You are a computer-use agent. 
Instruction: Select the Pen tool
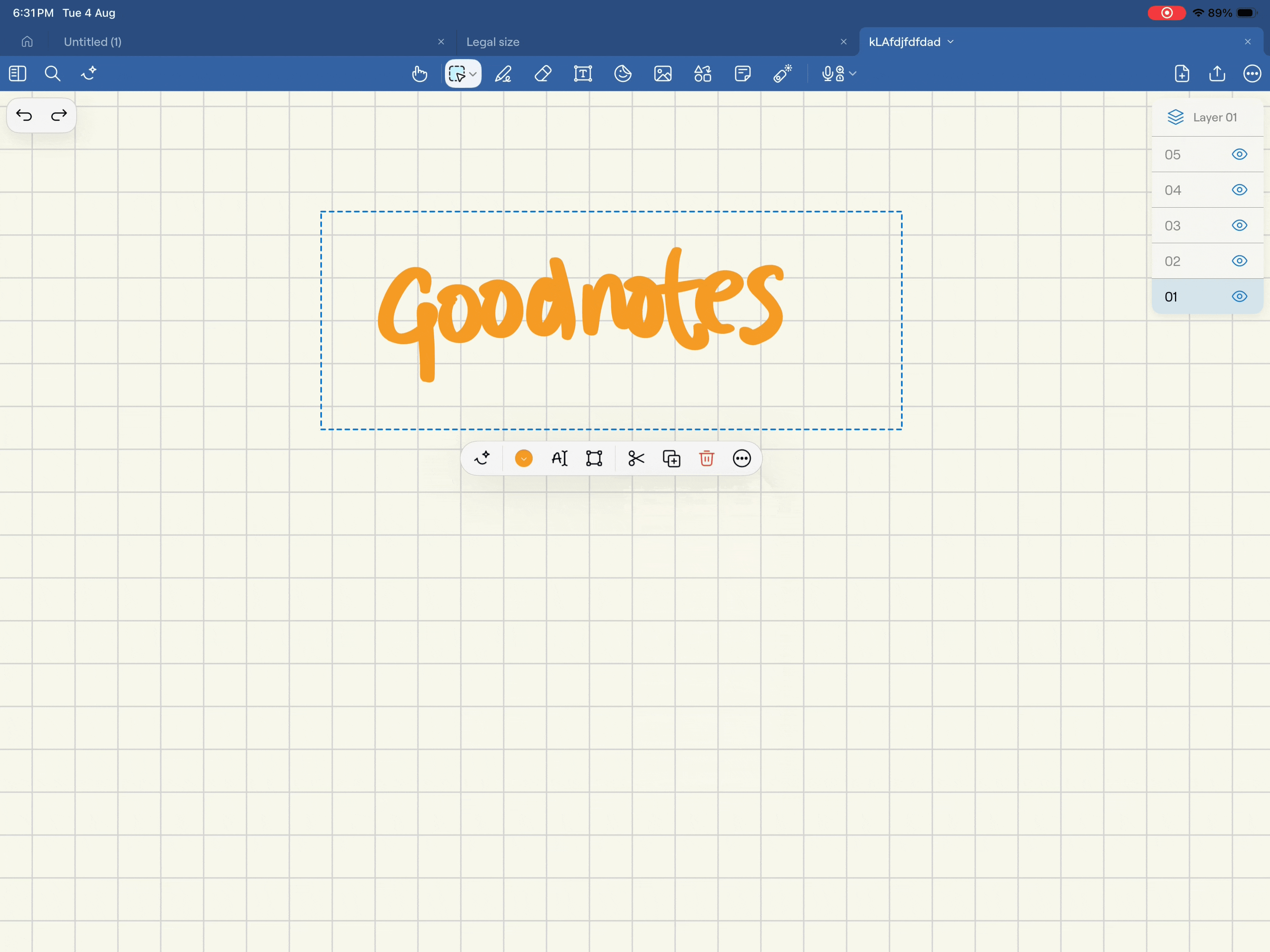[504, 73]
